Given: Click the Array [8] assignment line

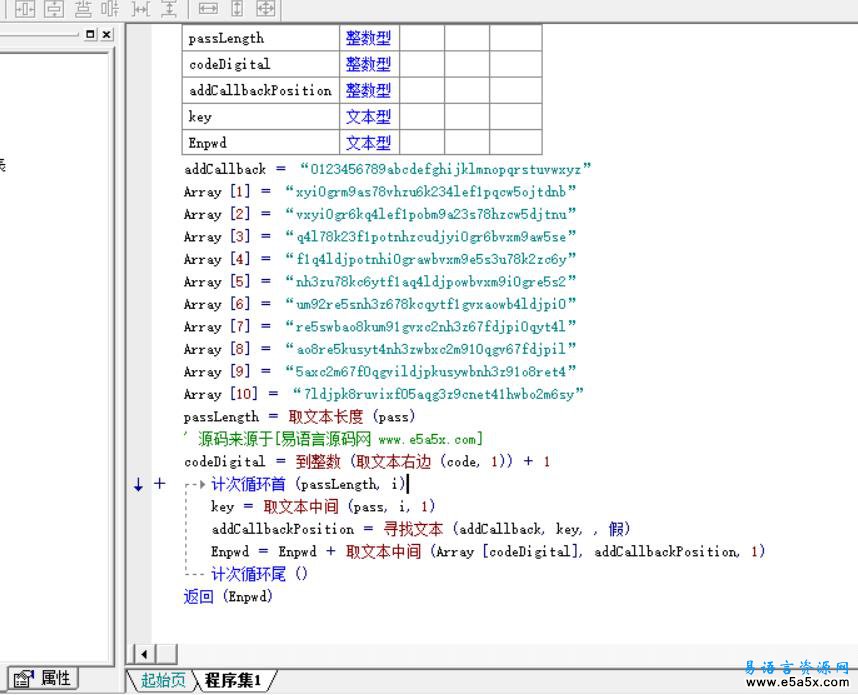Looking at the screenshot, I should [x=380, y=349].
